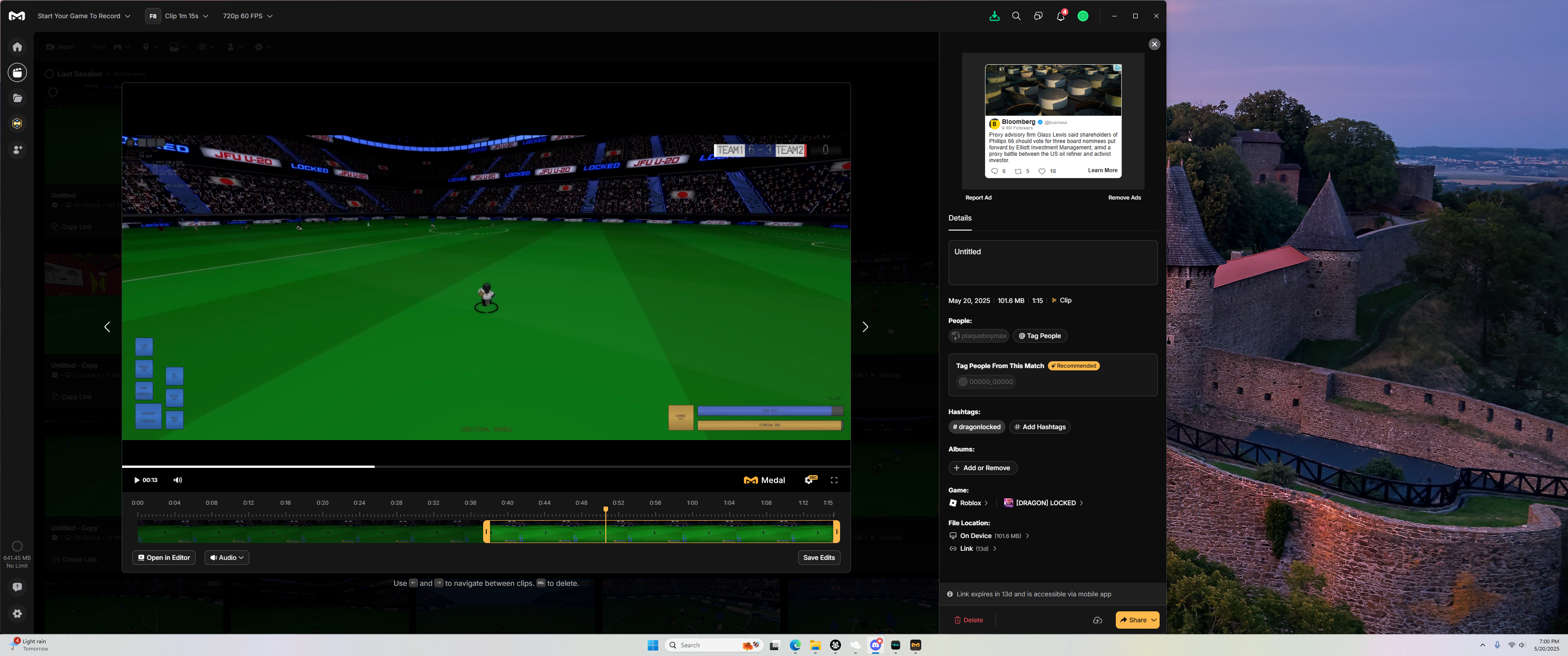The height and width of the screenshot is (656, 1568).
Task: Select the Details tab
Action: click(x=959, y=219)
